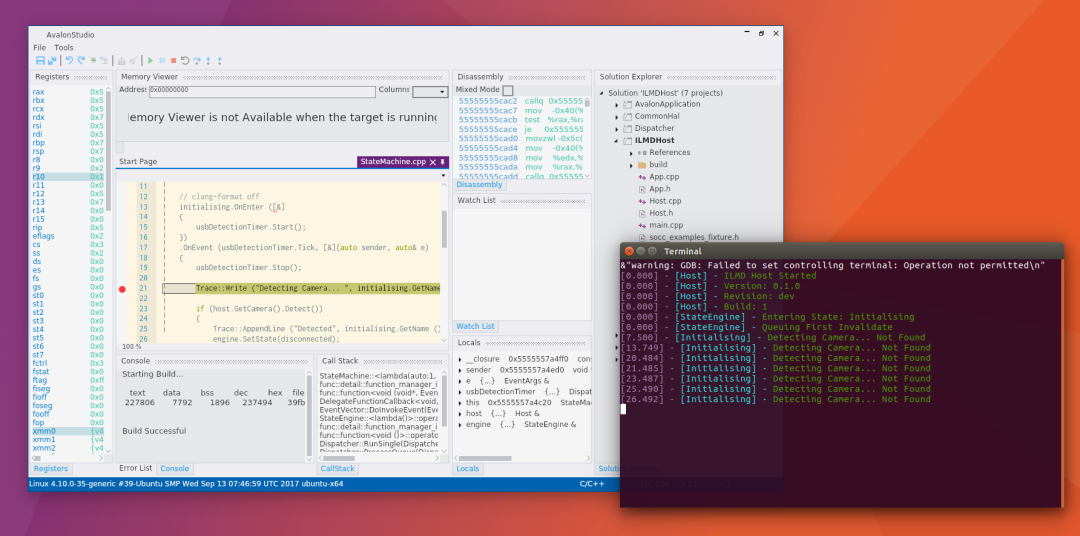This screenshot has height=536, width=1080.
Task: Open the Columns dropdown in Memory Viewer
Action: (430, 92)
